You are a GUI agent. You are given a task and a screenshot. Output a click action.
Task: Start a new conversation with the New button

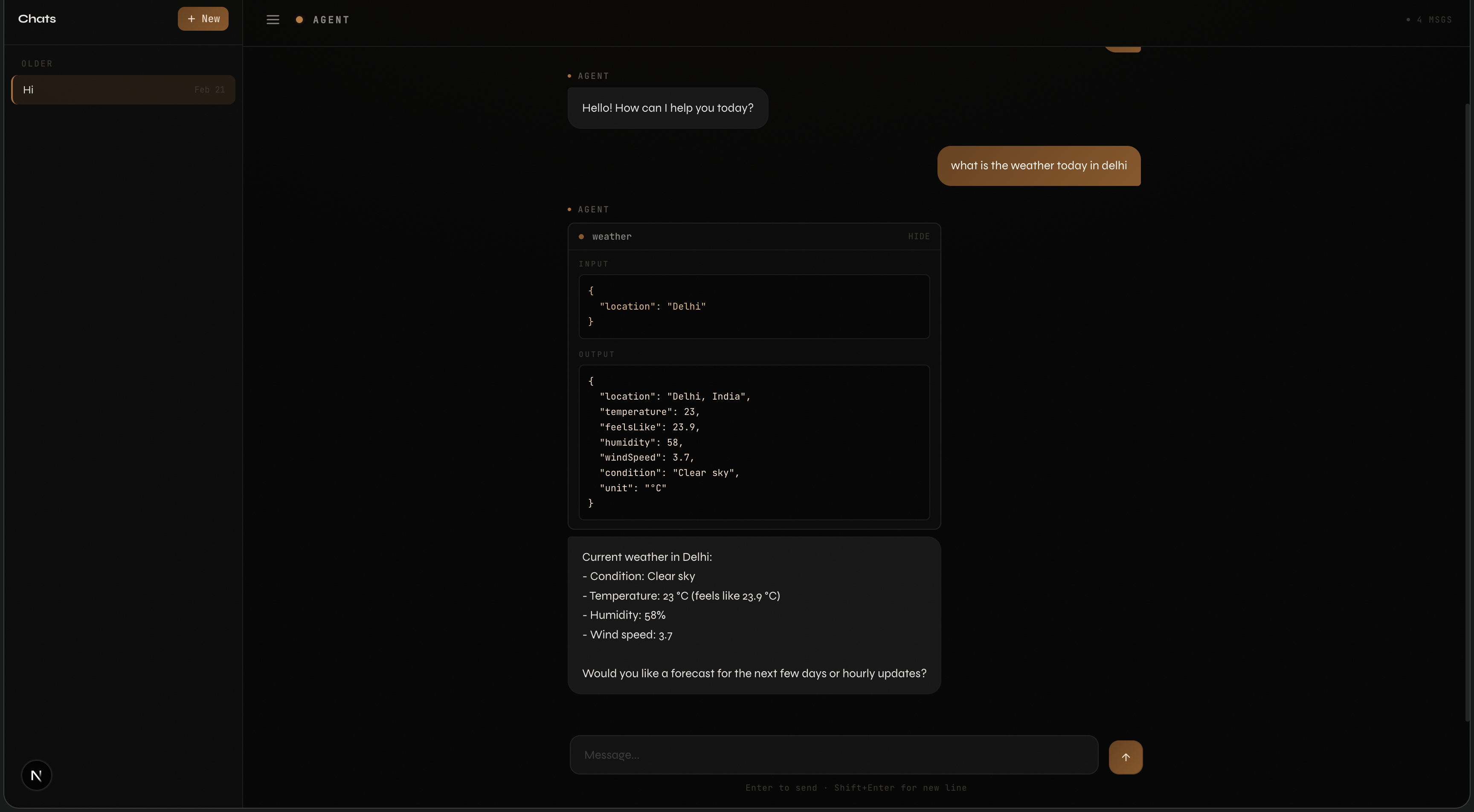(203, 18)
